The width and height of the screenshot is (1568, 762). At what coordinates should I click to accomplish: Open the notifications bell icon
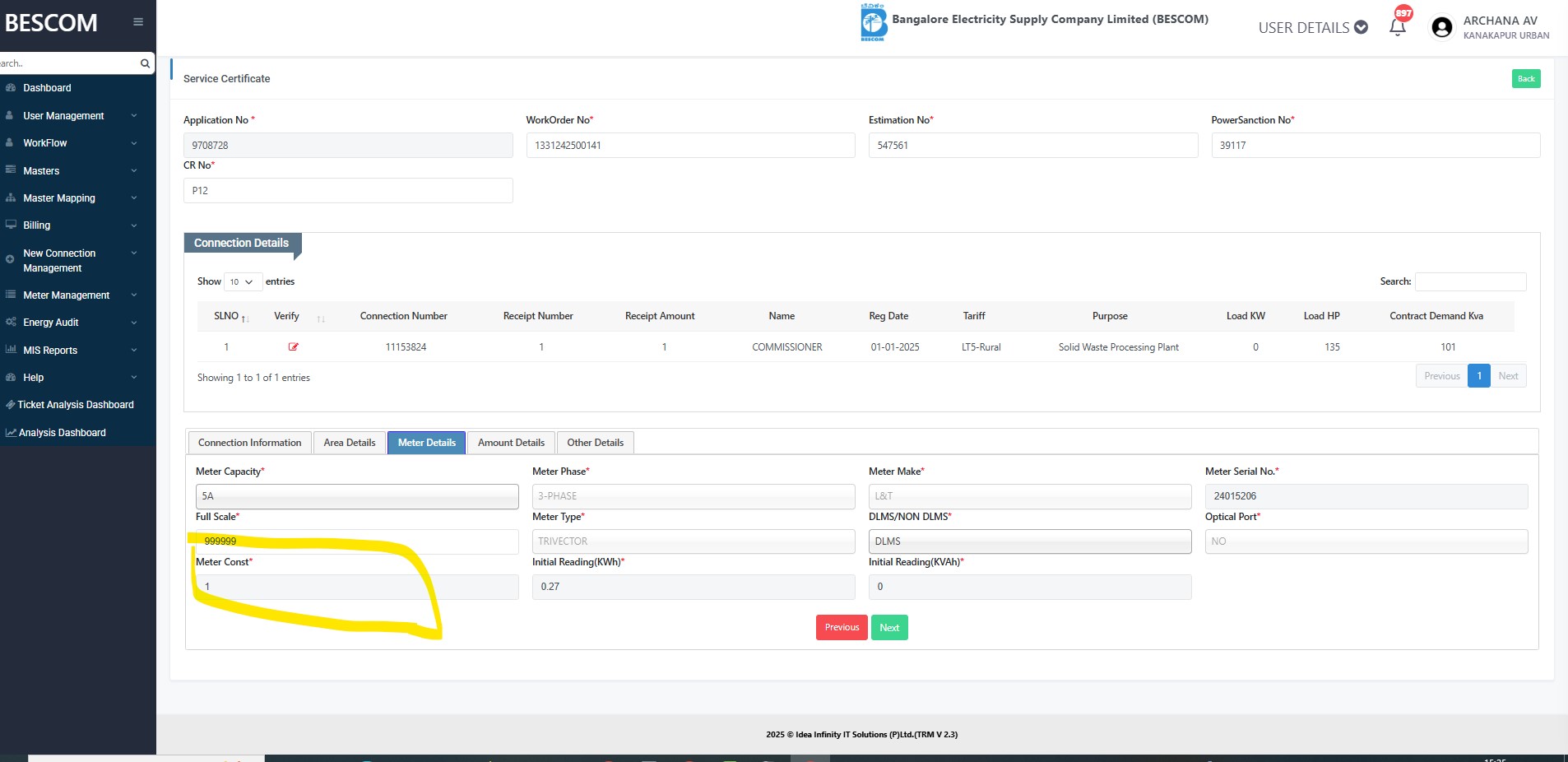point(1397,27)
